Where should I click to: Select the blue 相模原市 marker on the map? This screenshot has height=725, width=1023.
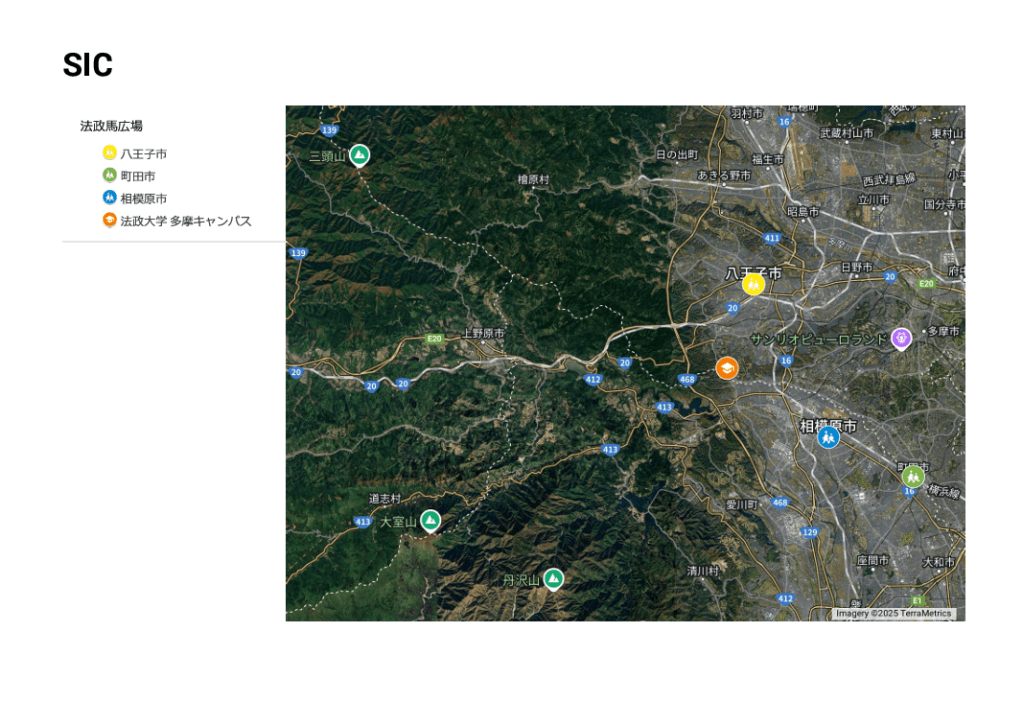point(828,437)
